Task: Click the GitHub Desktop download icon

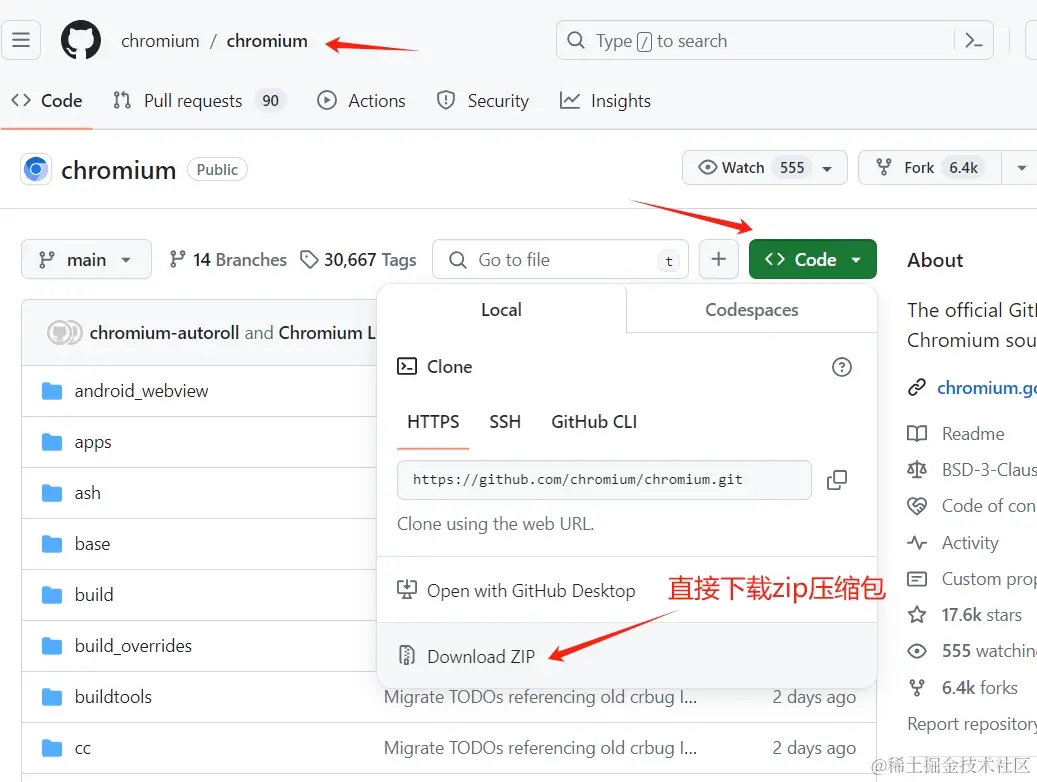Action: 407,589
